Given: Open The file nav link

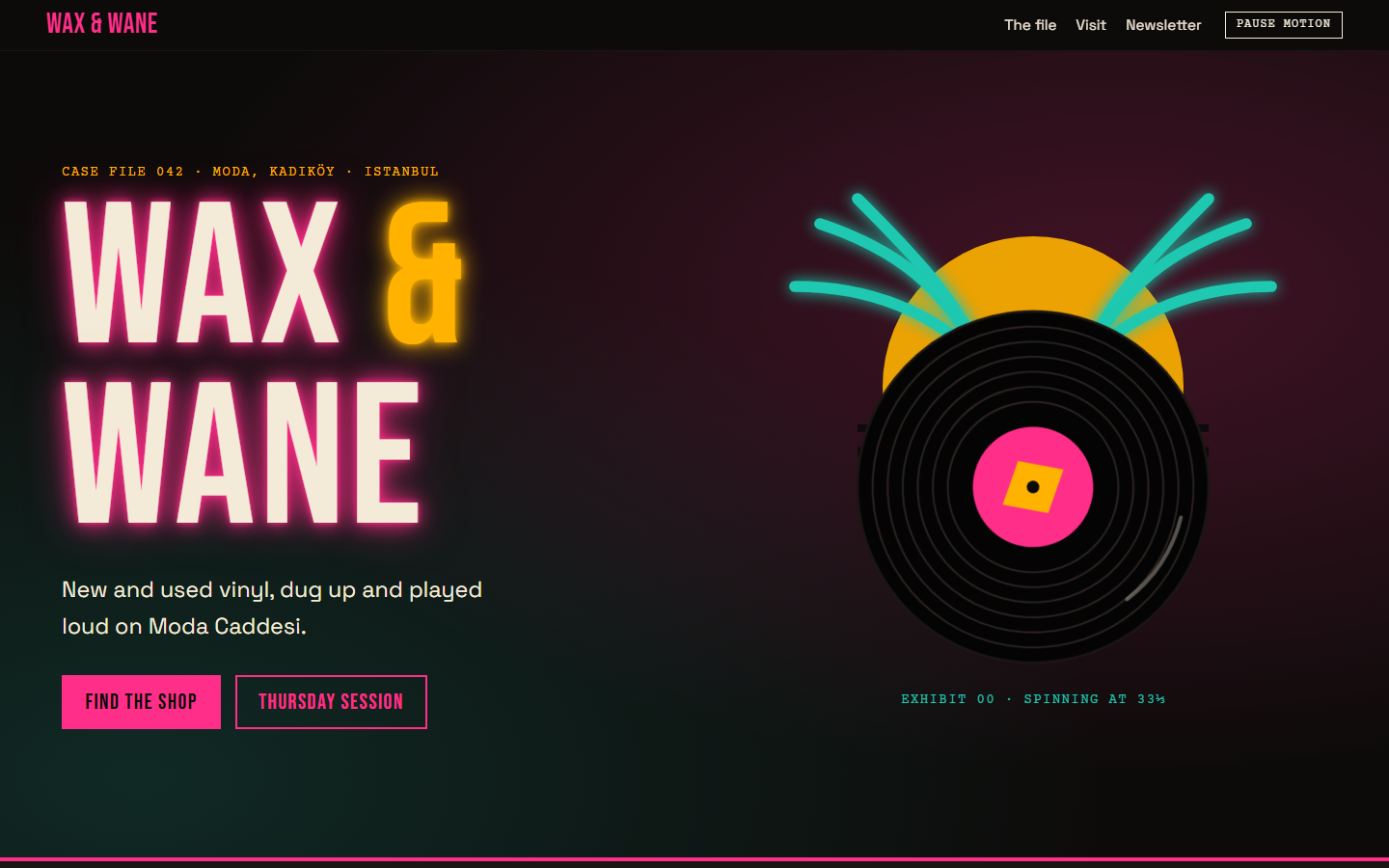Looking at the screenshot, I should pos(1030,25).
